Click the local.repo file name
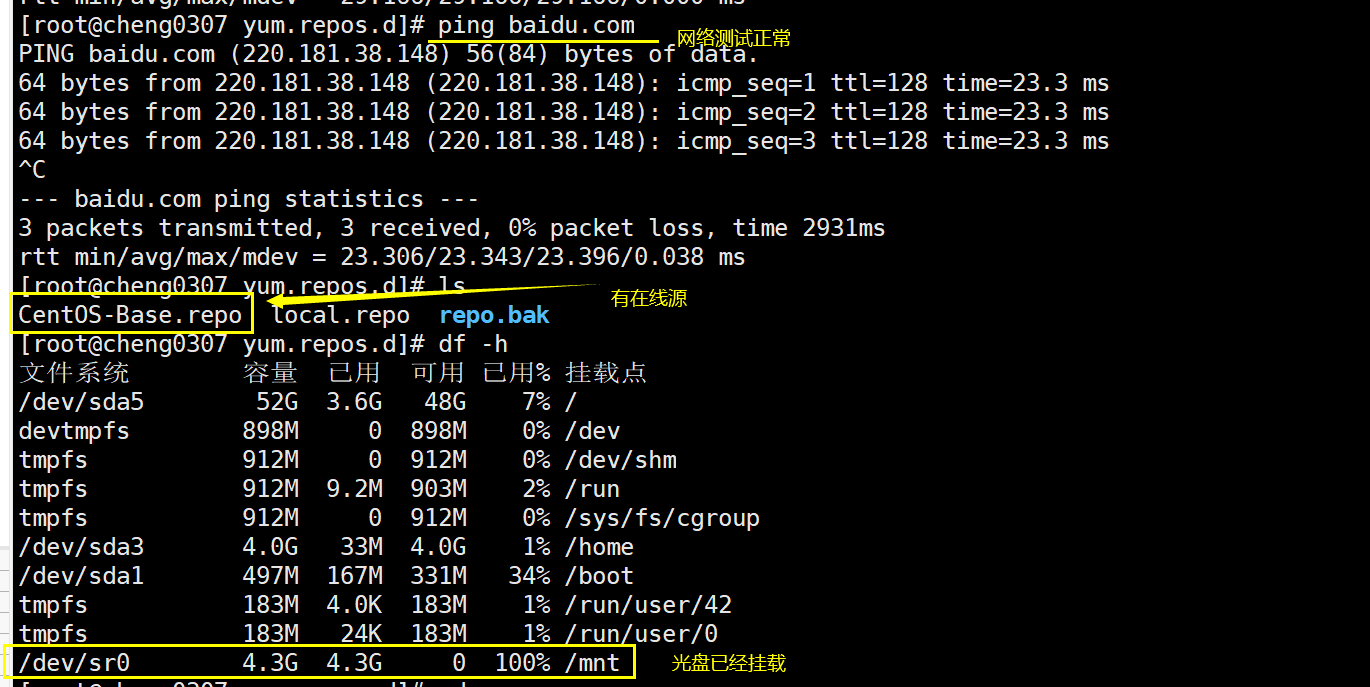The height and width of the screenshot is (687, 1370). tap(341, 316)
